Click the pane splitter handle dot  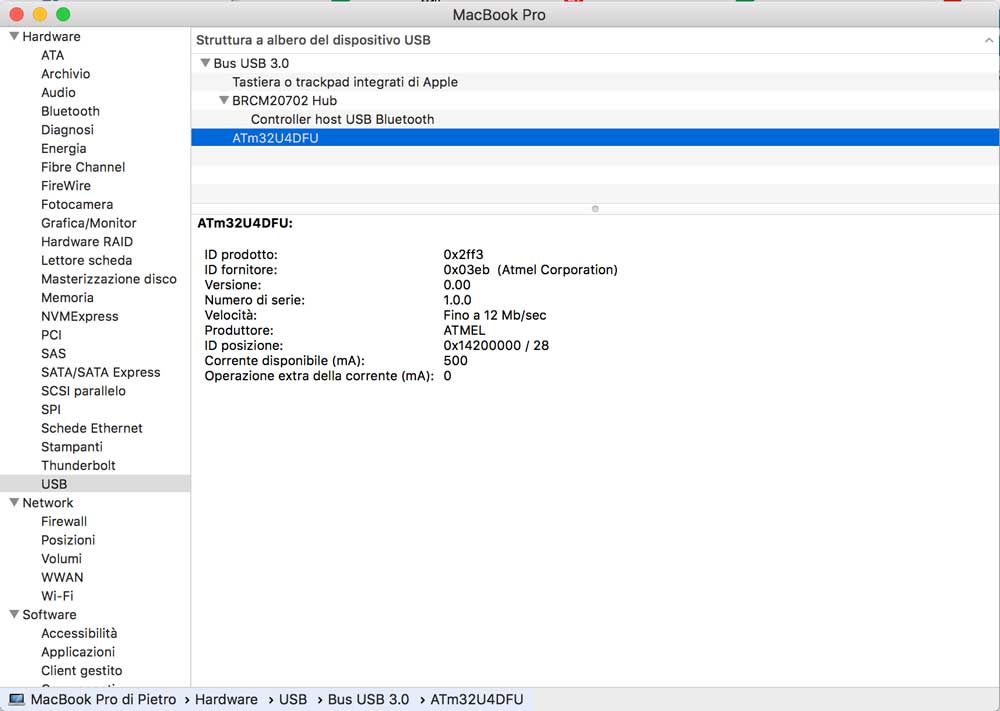click(x=595, y=209)
